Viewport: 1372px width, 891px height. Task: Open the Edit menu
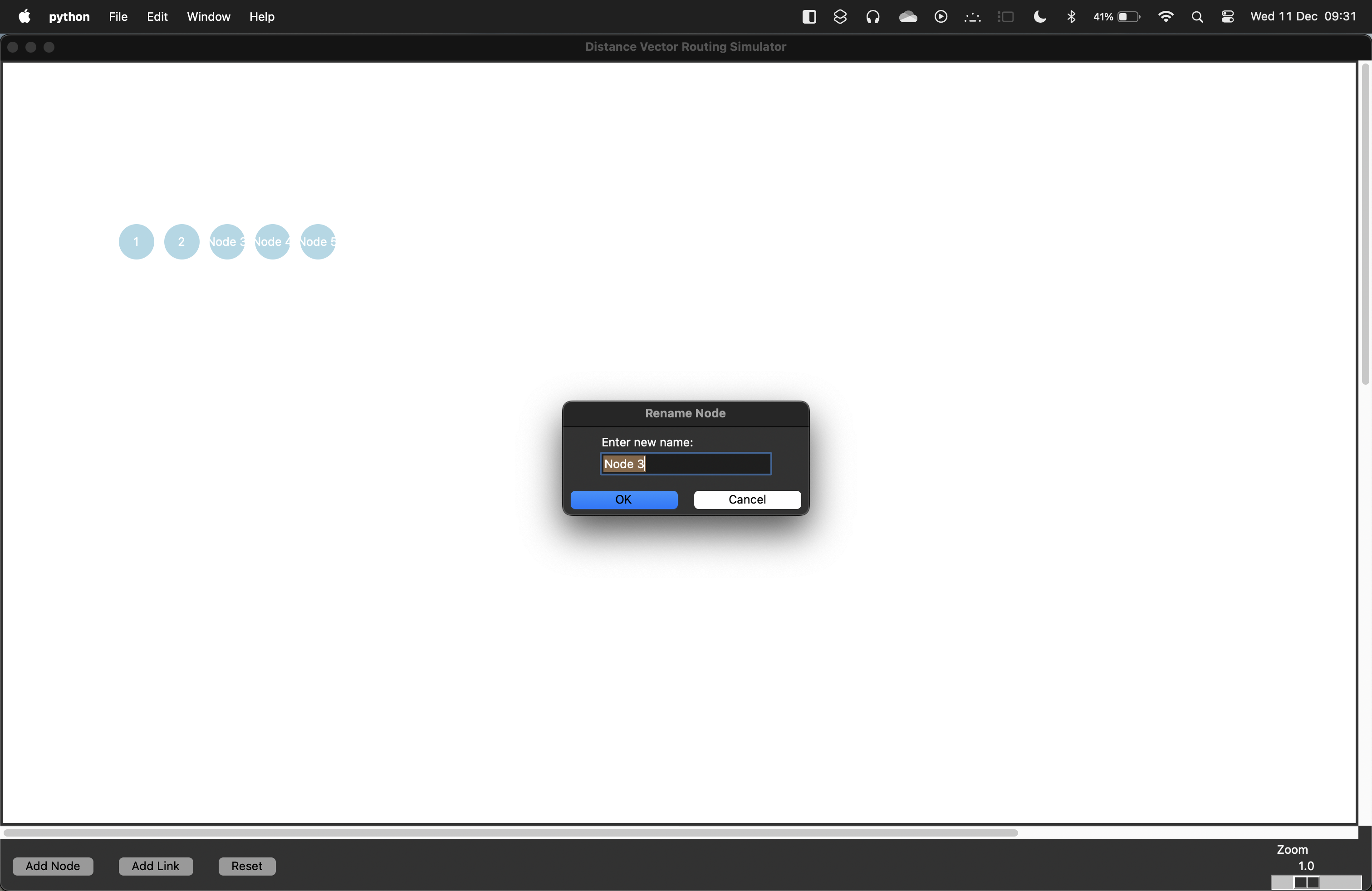[157, 17]
